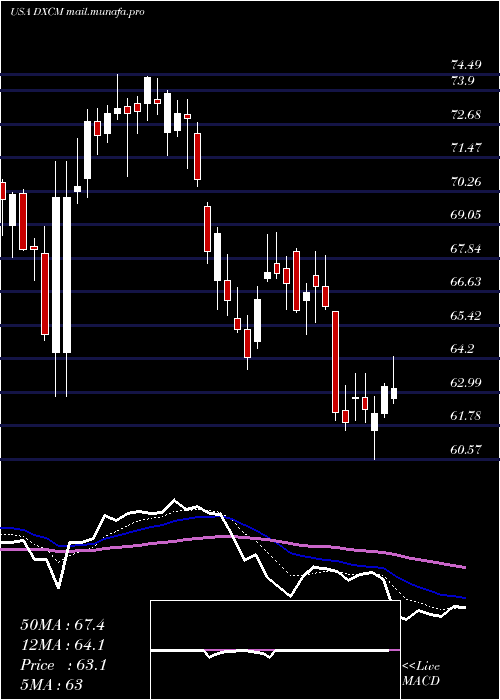Click the 12MA : 64.1 readout
This screenshot has width=500, height=700.
point(62,645)
